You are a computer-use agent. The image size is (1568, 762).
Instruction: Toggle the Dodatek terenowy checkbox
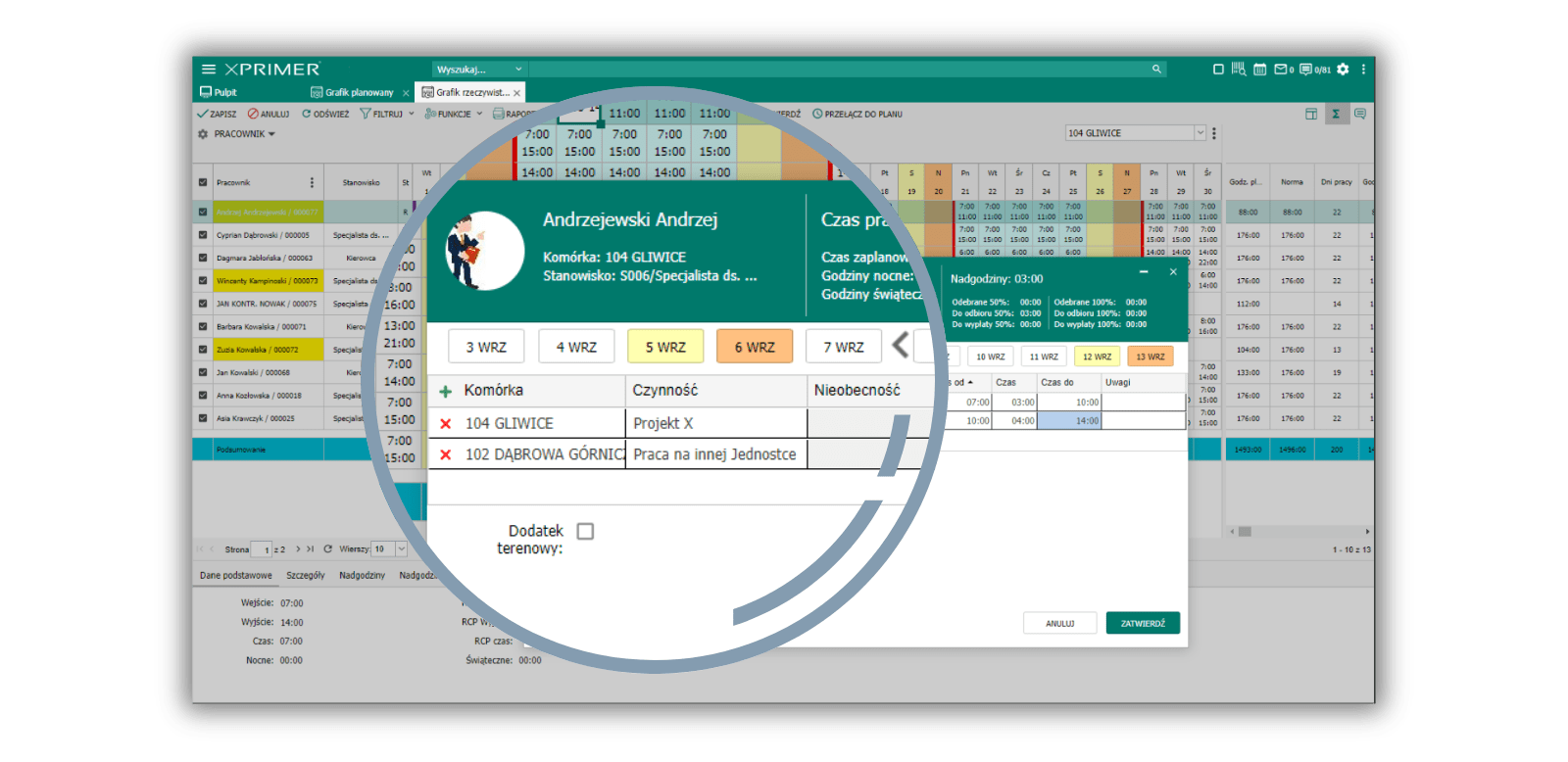tap(585, 531)
